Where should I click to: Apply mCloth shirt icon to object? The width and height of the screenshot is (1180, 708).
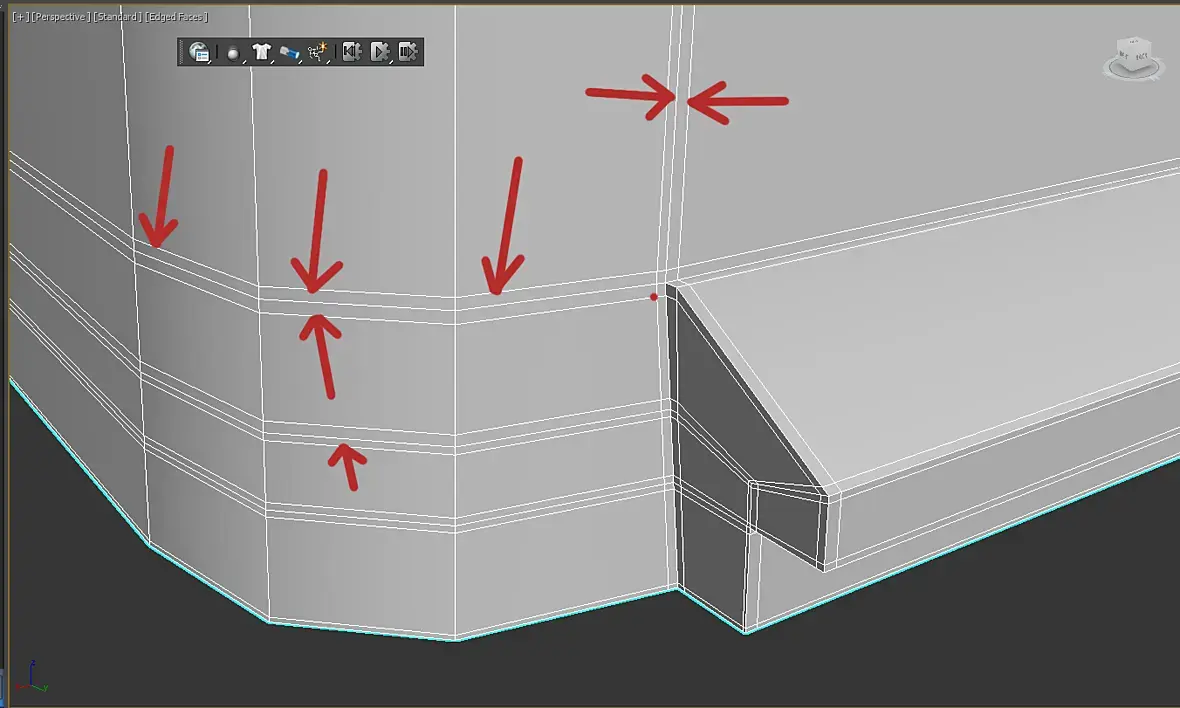261,52
